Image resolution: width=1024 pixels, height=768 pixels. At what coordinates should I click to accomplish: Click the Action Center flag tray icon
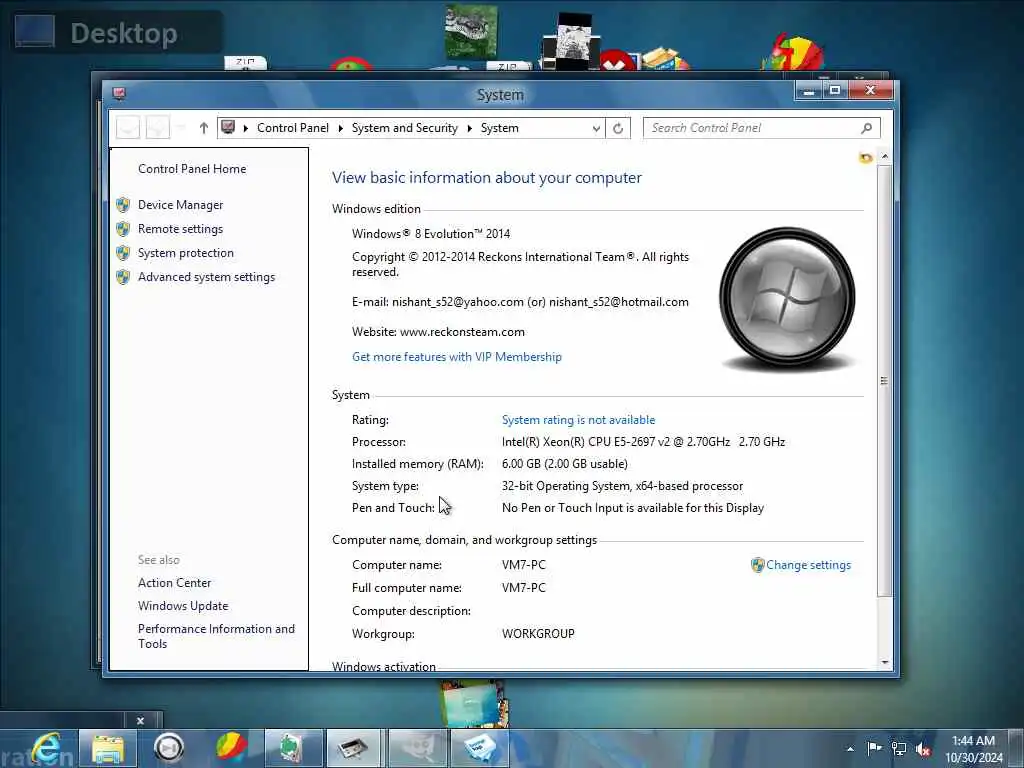(874, 748)
